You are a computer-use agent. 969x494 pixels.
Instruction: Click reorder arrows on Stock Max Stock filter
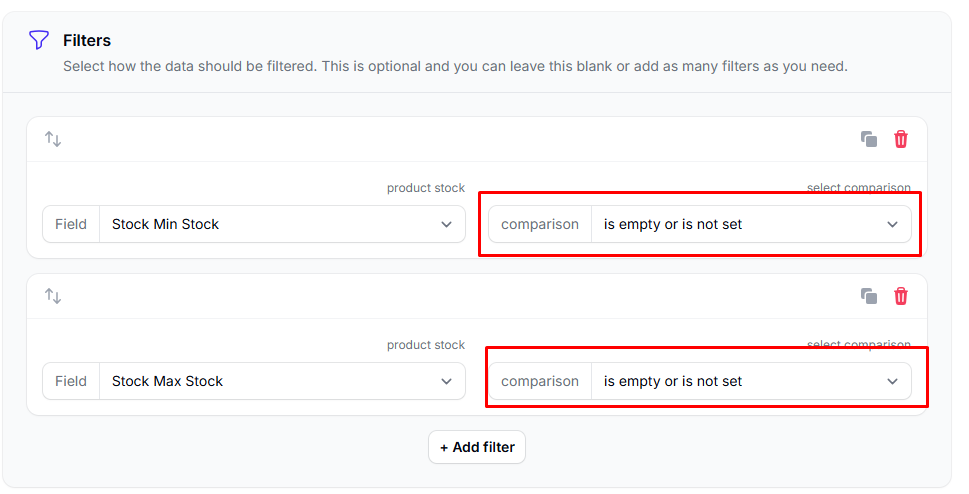[x=53, y=296]
